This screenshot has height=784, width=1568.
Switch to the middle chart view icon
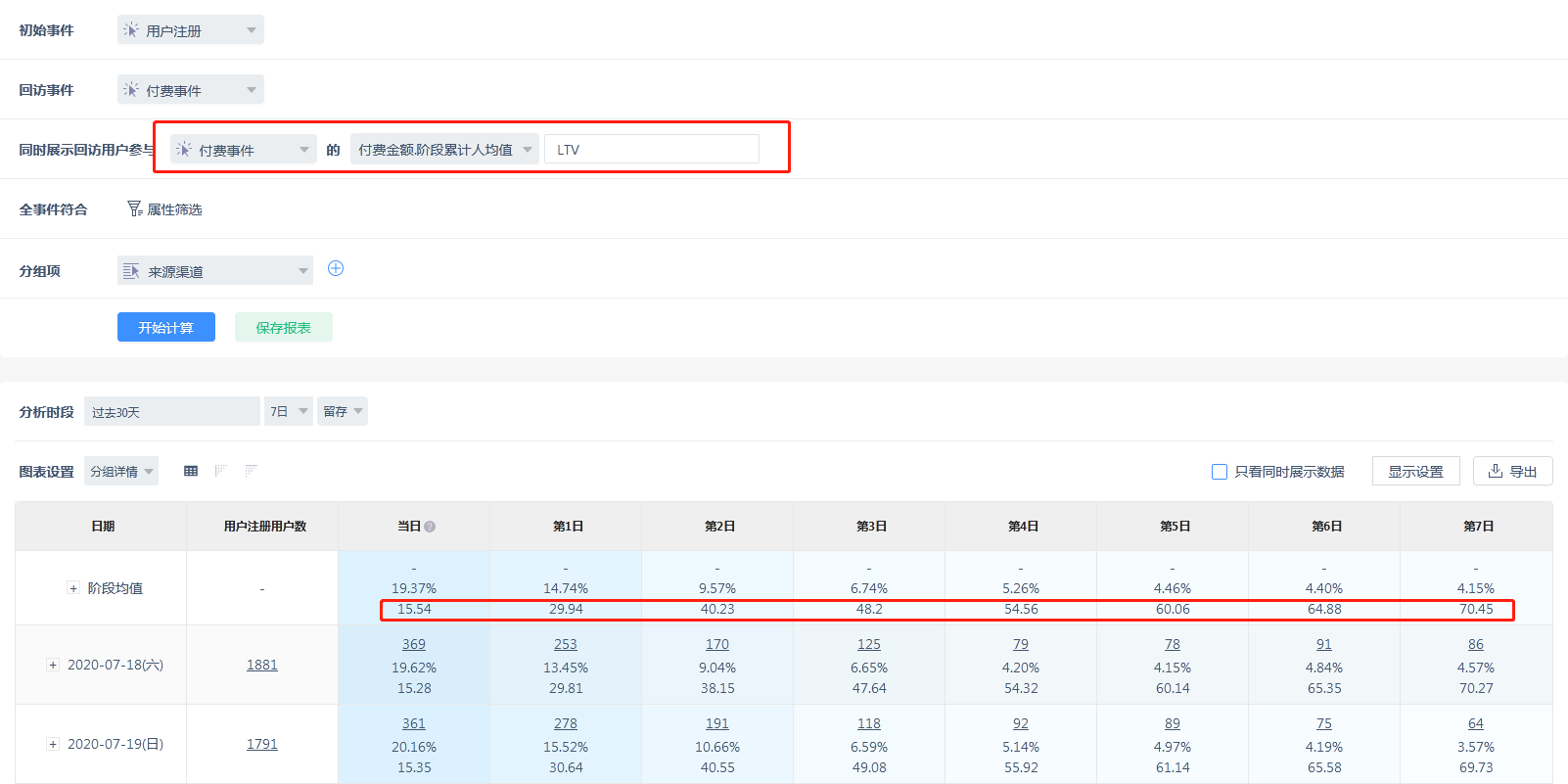[221, 471]
